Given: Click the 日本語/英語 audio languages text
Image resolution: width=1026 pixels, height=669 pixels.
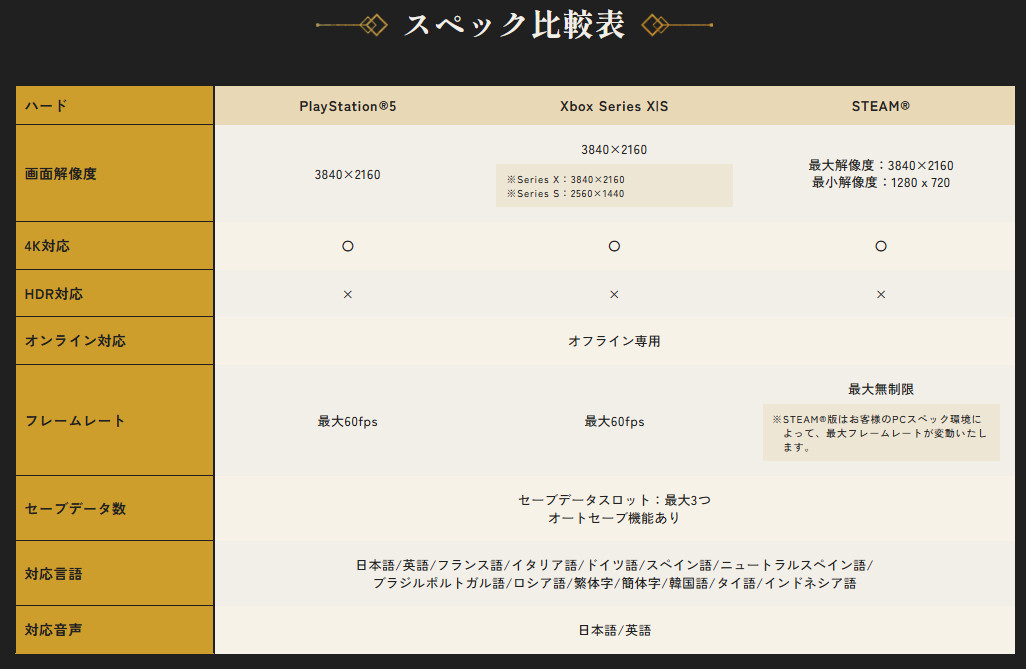Looking at the screenshot, I should point(614,630).
